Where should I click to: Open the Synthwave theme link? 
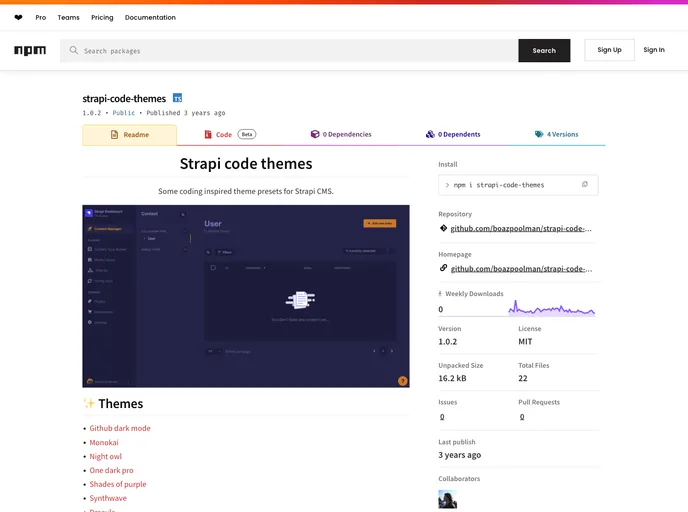click(x=108, y=498)
